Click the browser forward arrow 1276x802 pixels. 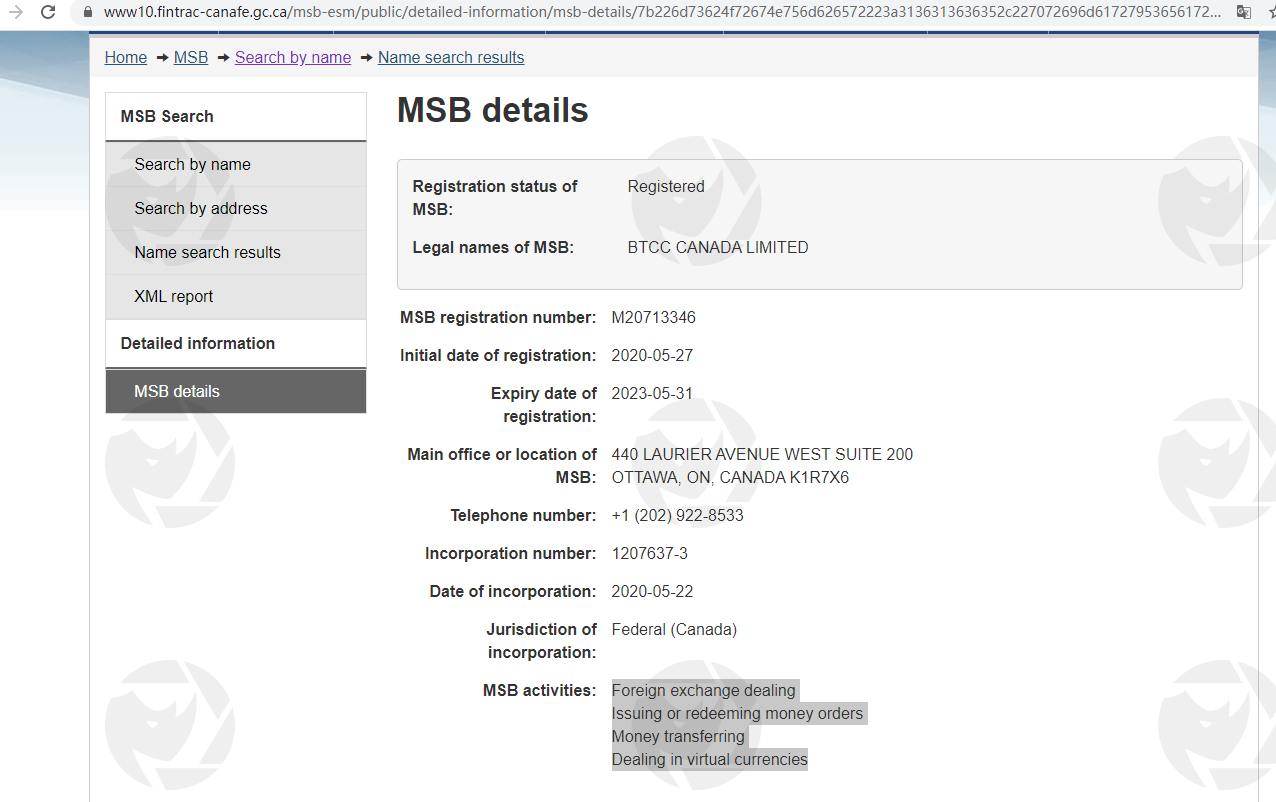click(15, 13)
